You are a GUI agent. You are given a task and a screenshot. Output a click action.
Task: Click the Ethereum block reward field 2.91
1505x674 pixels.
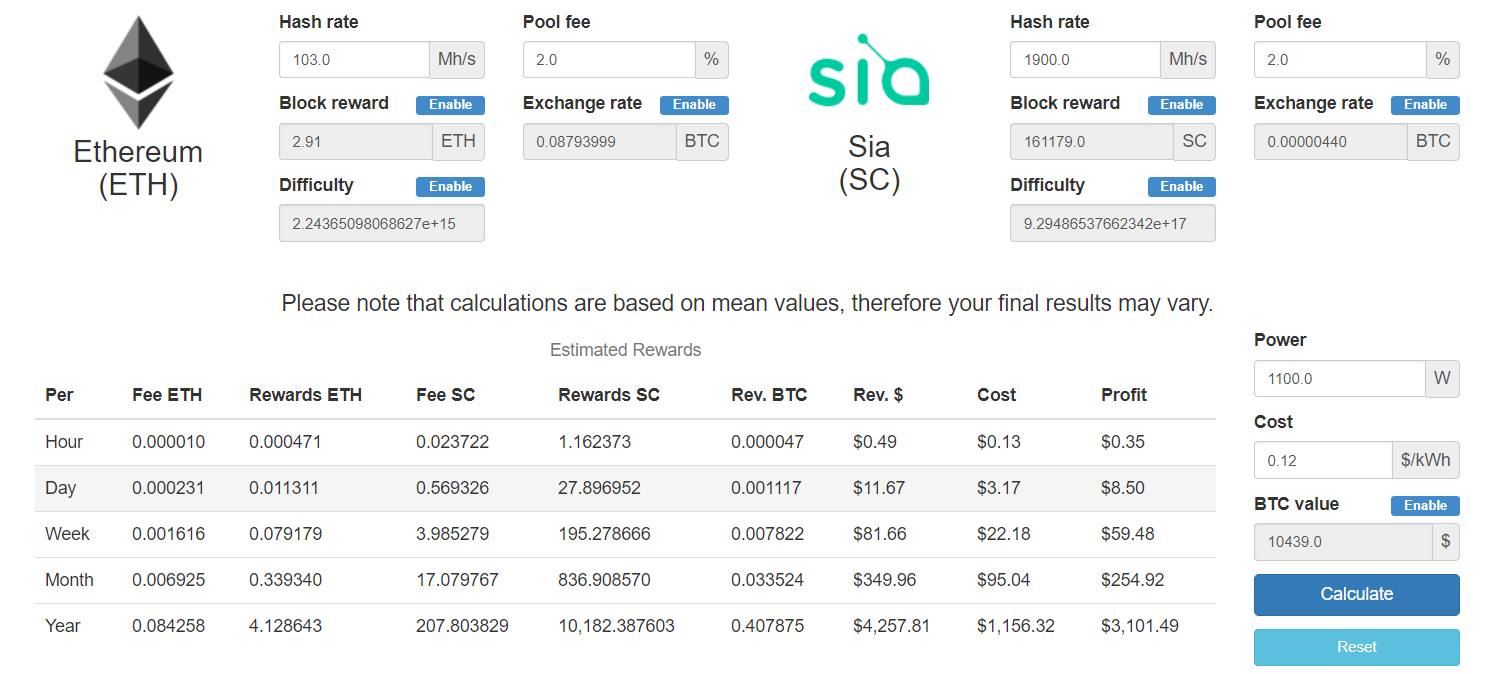(x=356, y=142)
